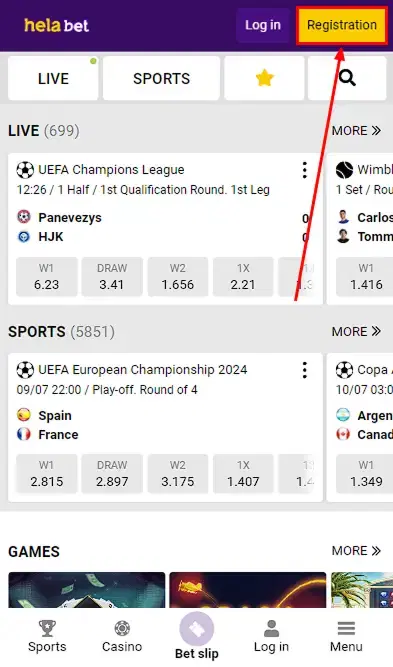Select W1 odds 6.23 for Panevezys
This screenshot has height=667, width=393.
click(46, 276)
